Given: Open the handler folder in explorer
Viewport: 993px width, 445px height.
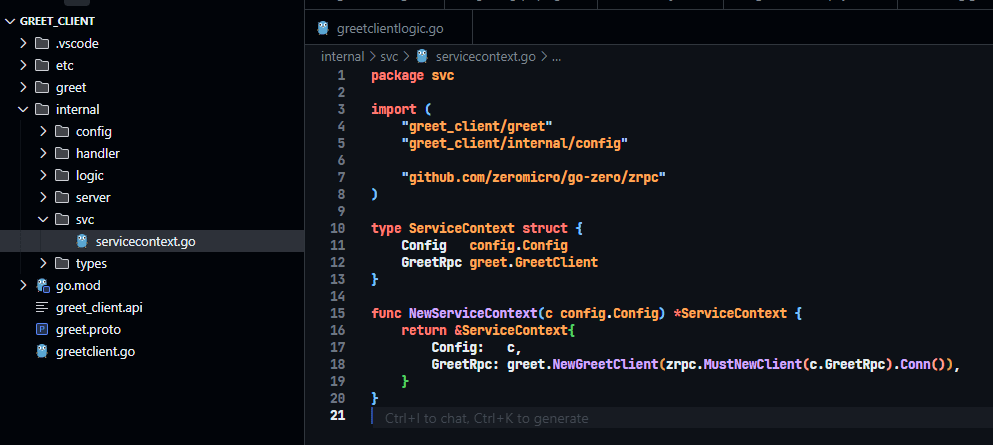Looking at the screenshot, I should [97, 153].
